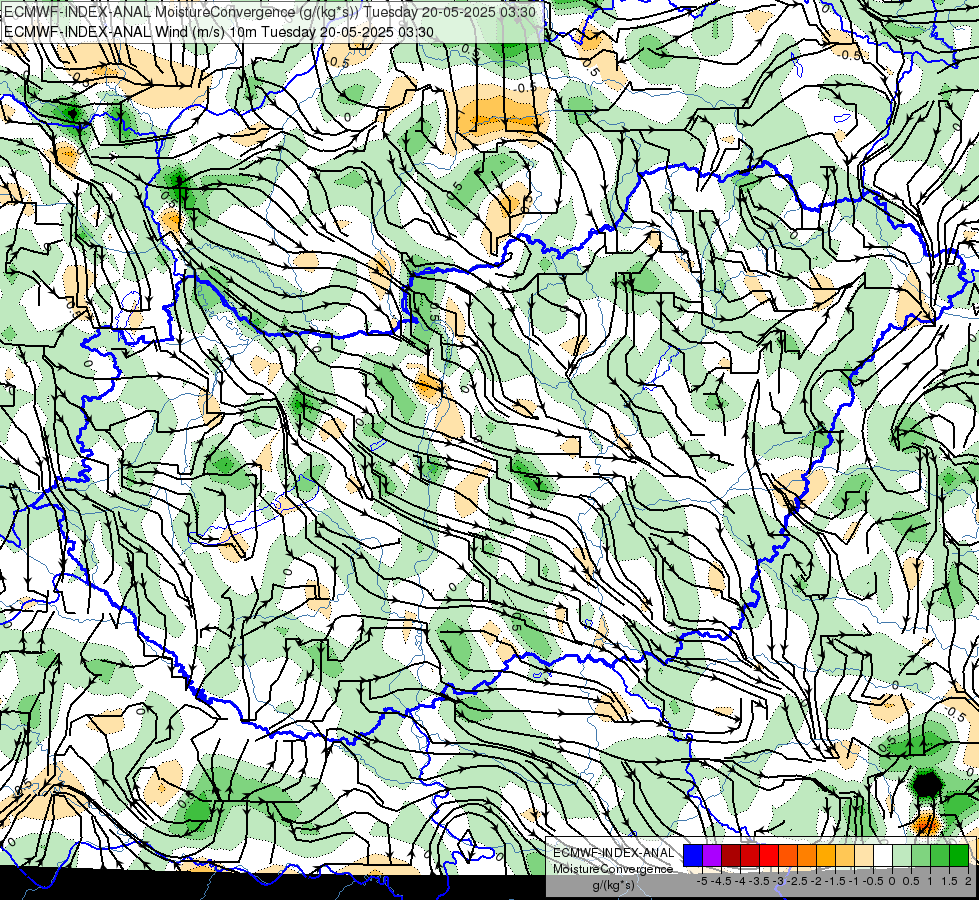
Task: Click the legend tick label -1
Action: coord(854,881)
